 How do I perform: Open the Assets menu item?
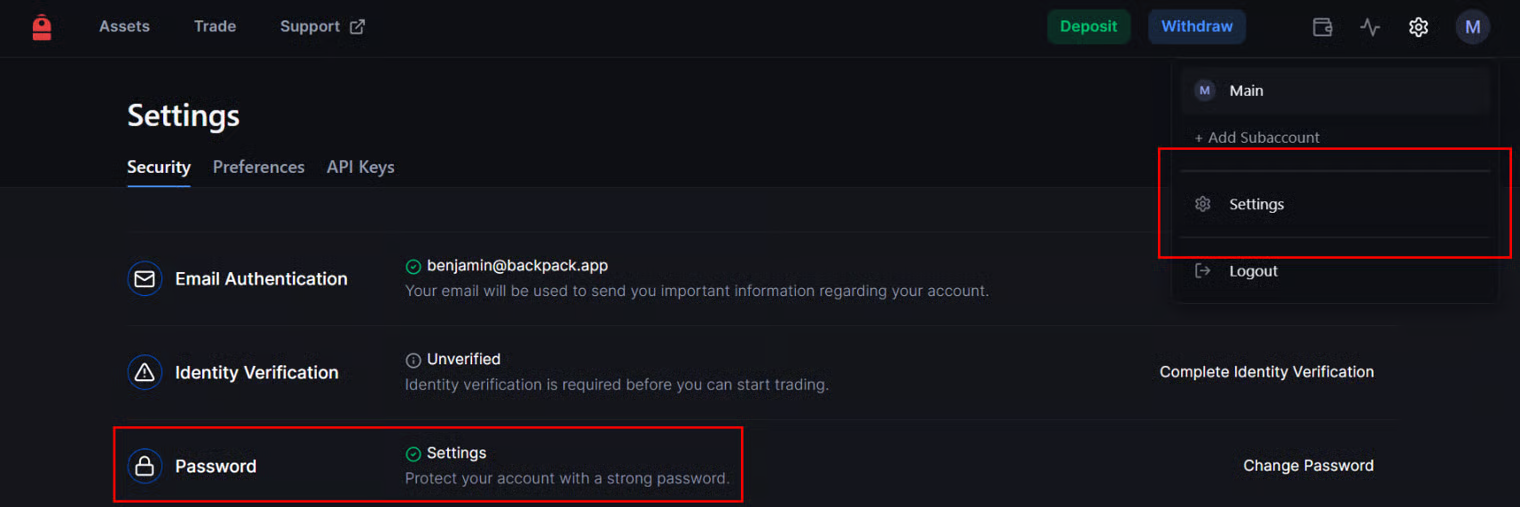point(124,27)
